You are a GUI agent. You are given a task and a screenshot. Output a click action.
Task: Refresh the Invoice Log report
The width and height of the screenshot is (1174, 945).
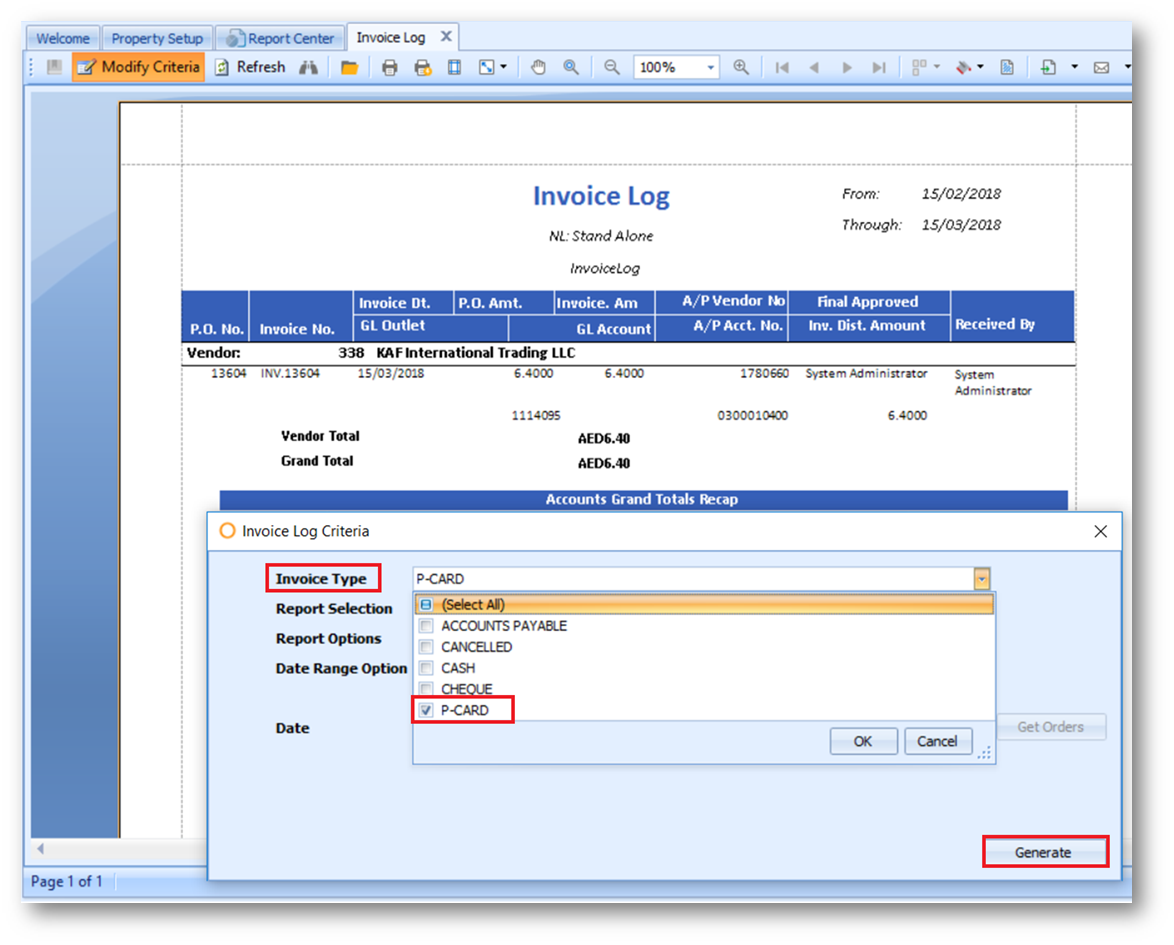250,67
